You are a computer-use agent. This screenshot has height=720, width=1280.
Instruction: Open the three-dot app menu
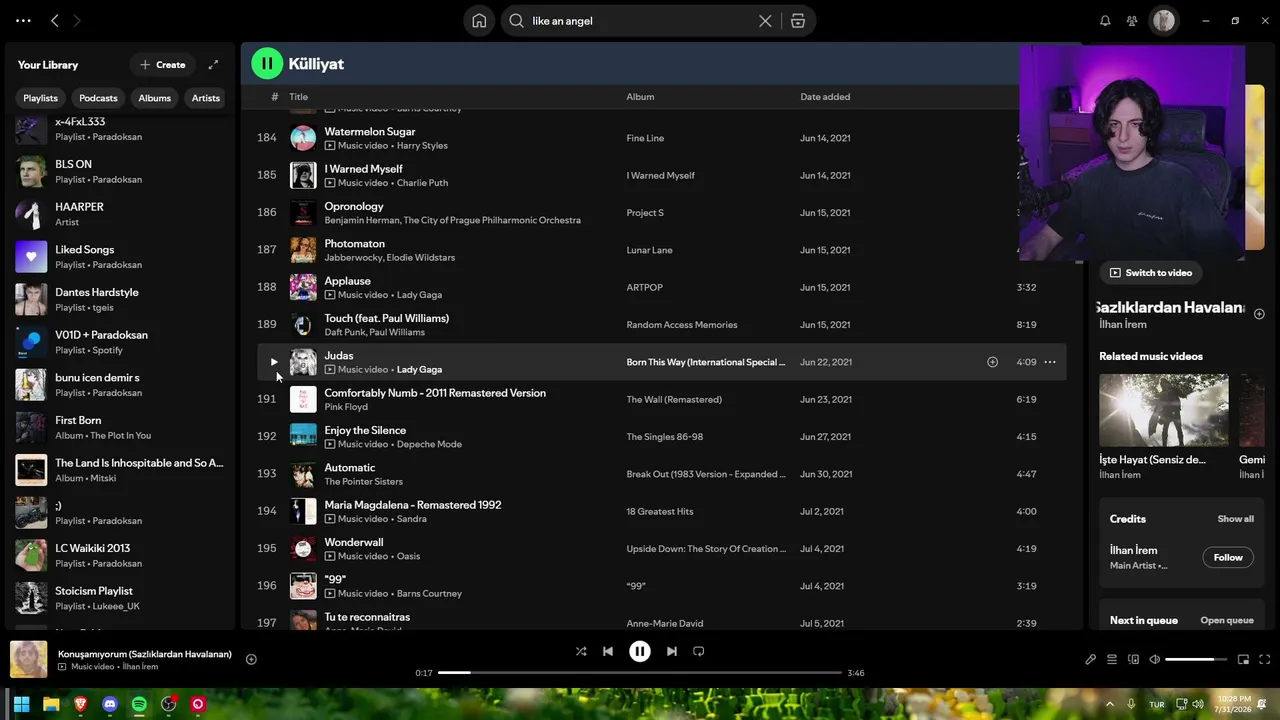(23, 21)
